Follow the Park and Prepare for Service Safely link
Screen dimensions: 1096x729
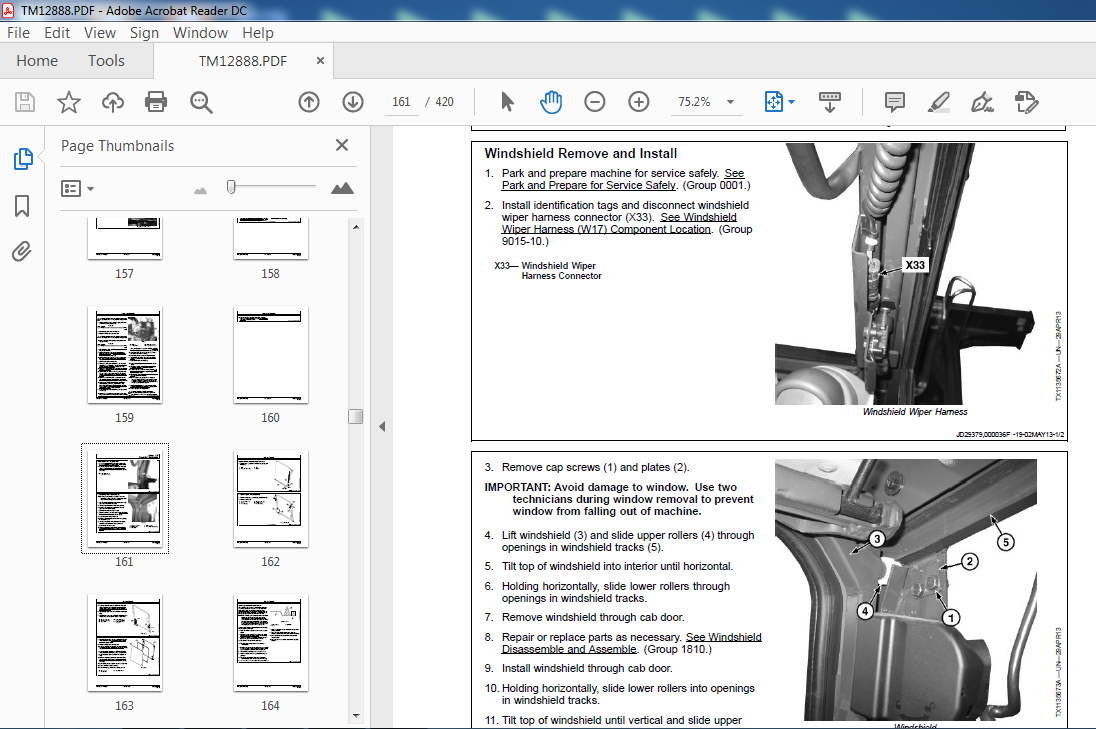(589, 185)
